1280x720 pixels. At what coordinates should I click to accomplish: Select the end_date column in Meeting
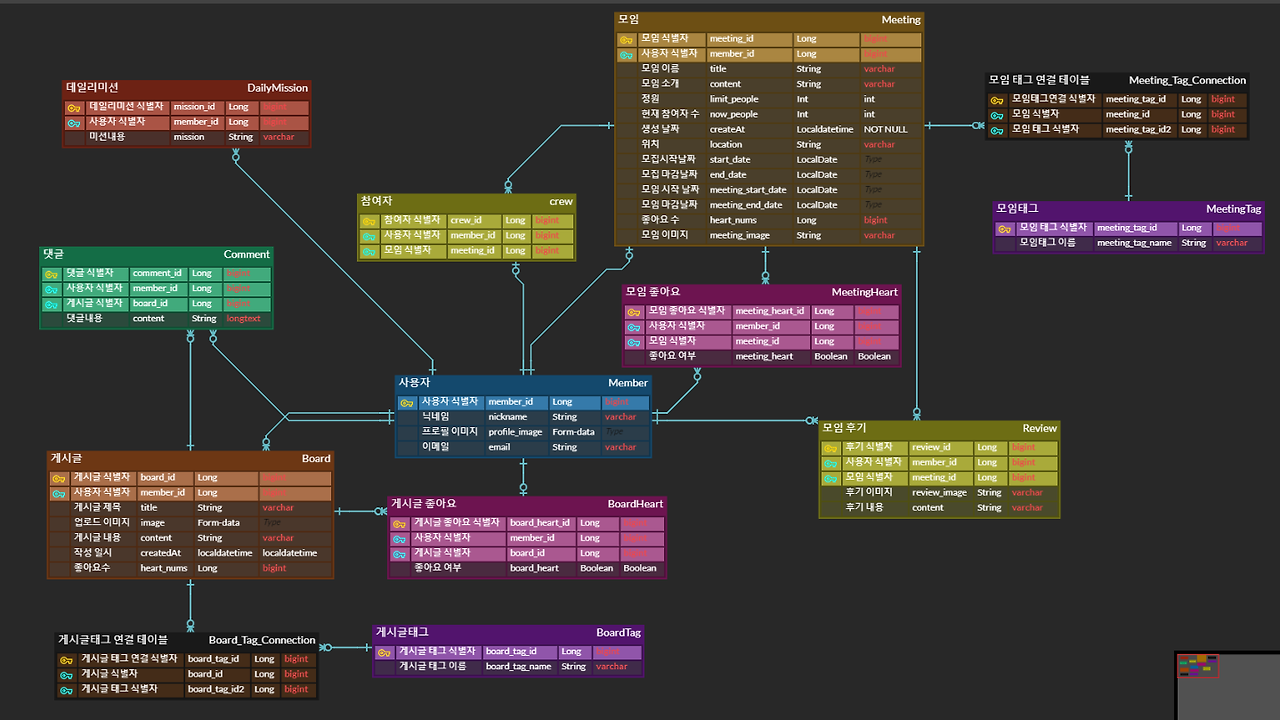click(x=728, y=175)
